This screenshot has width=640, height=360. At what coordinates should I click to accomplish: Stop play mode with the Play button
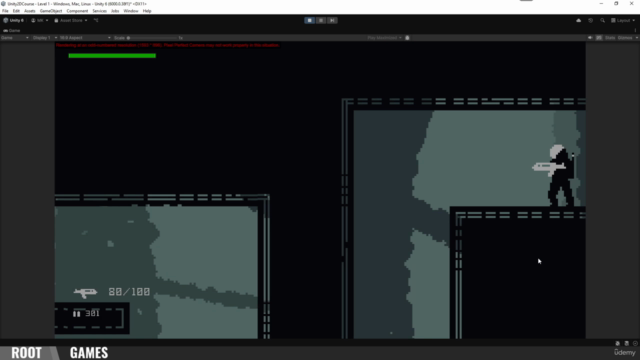pyautogui.click(x=309, y=20)
